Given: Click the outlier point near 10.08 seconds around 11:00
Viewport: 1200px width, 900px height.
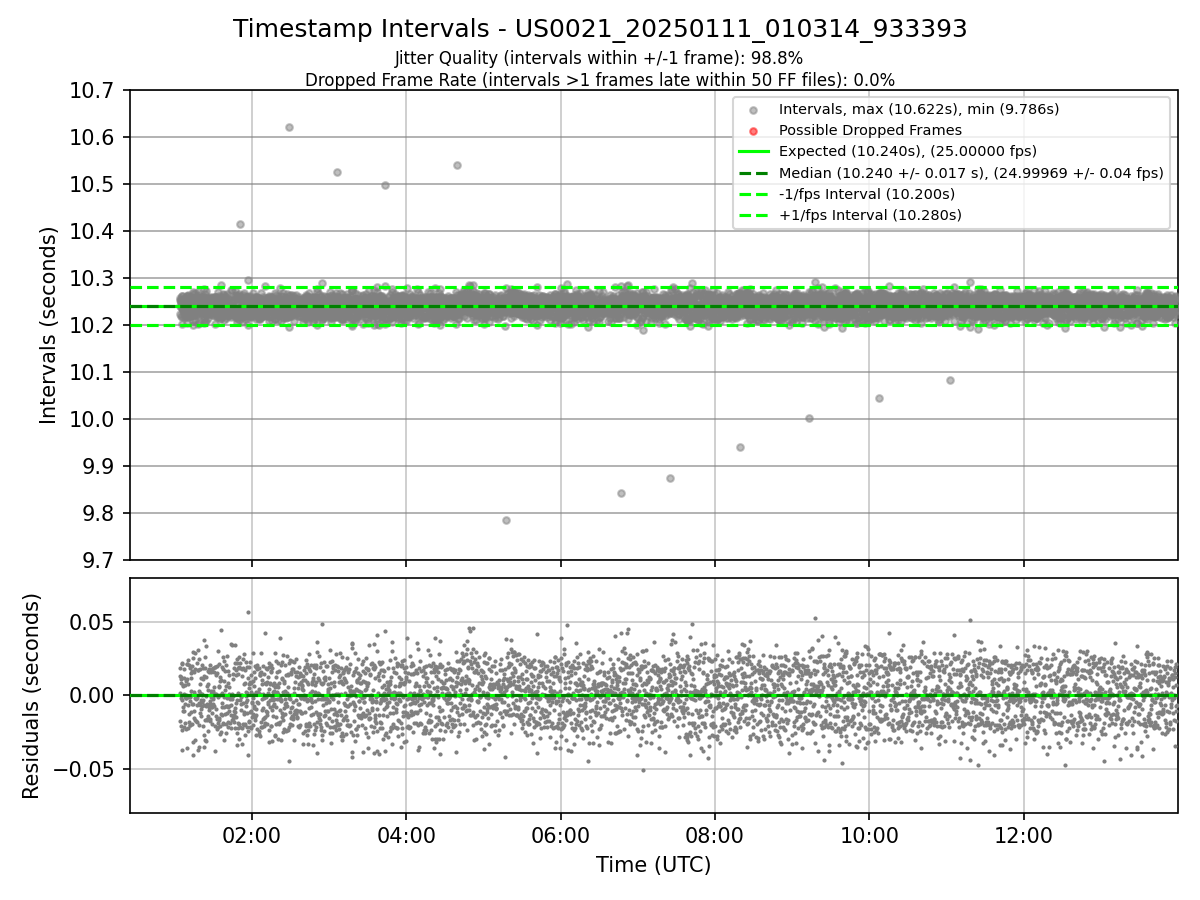Looking at the screenshot, I should click(x=950, y=380).
